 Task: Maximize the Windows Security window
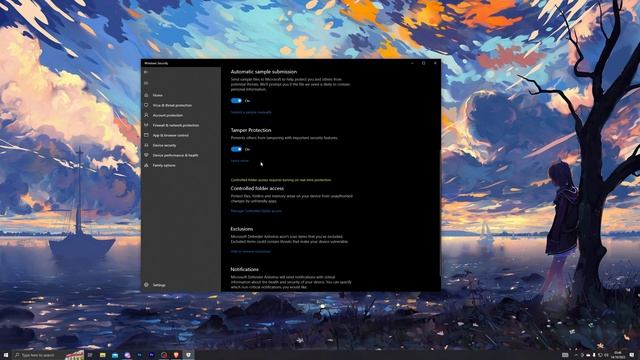(424, 63)
